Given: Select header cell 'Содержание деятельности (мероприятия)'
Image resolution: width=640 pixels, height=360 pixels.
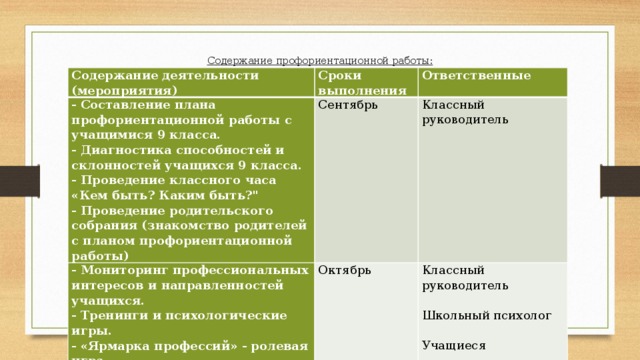Looking at the screenshot, I should click(191, 82).
